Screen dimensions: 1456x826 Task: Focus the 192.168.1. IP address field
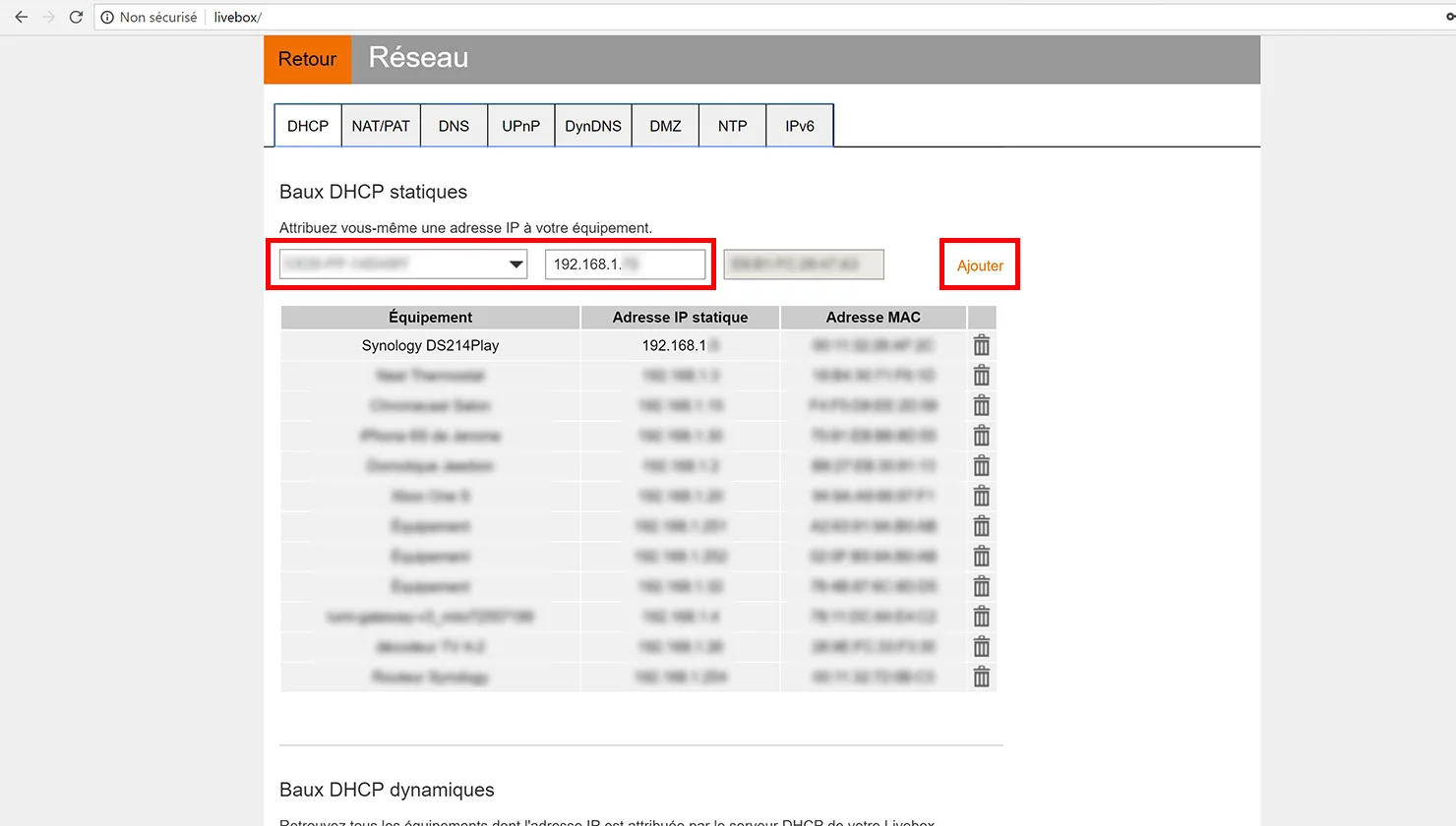tap(625, 264)
